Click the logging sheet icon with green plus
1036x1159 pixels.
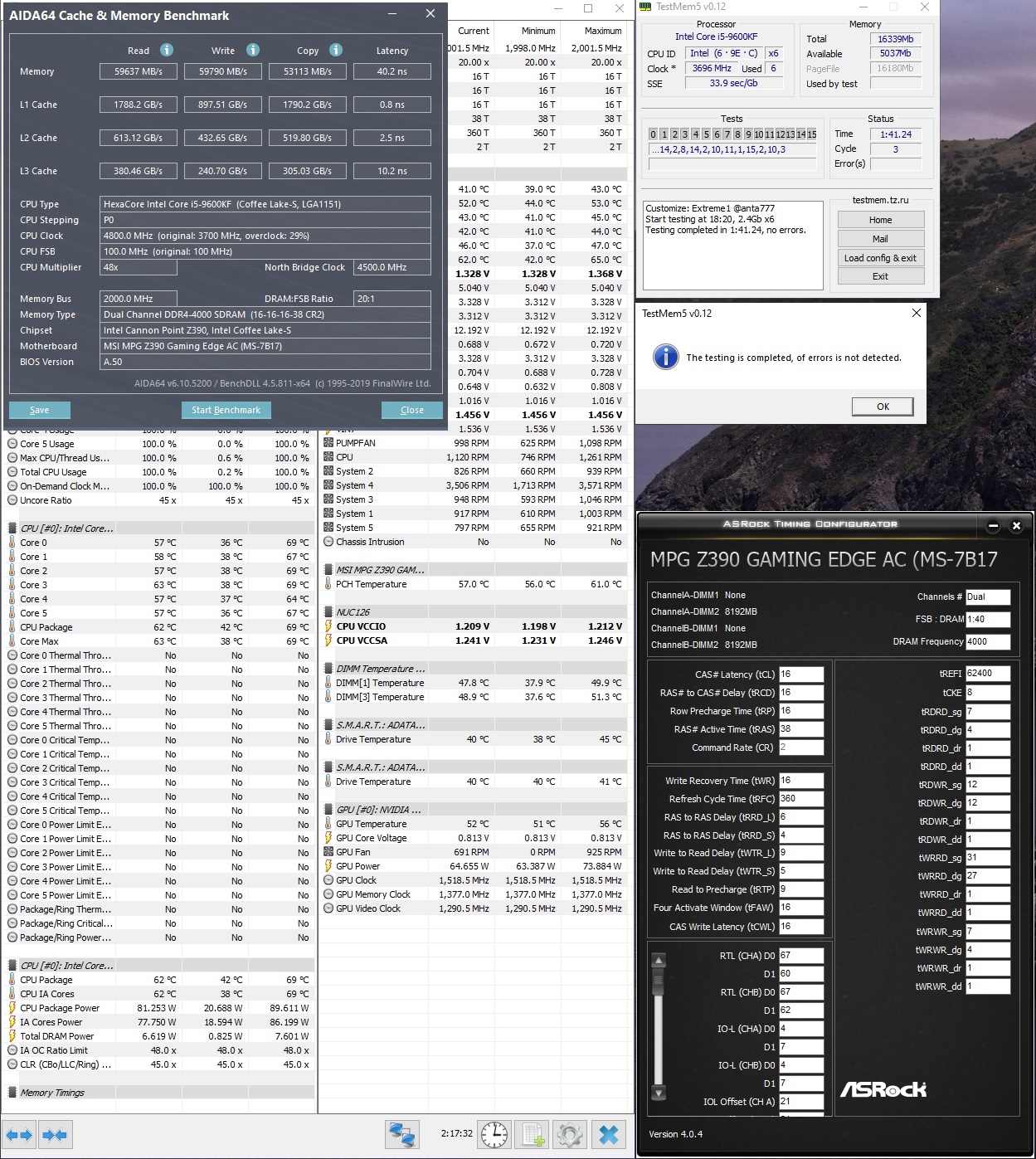tap(533, 1134)
